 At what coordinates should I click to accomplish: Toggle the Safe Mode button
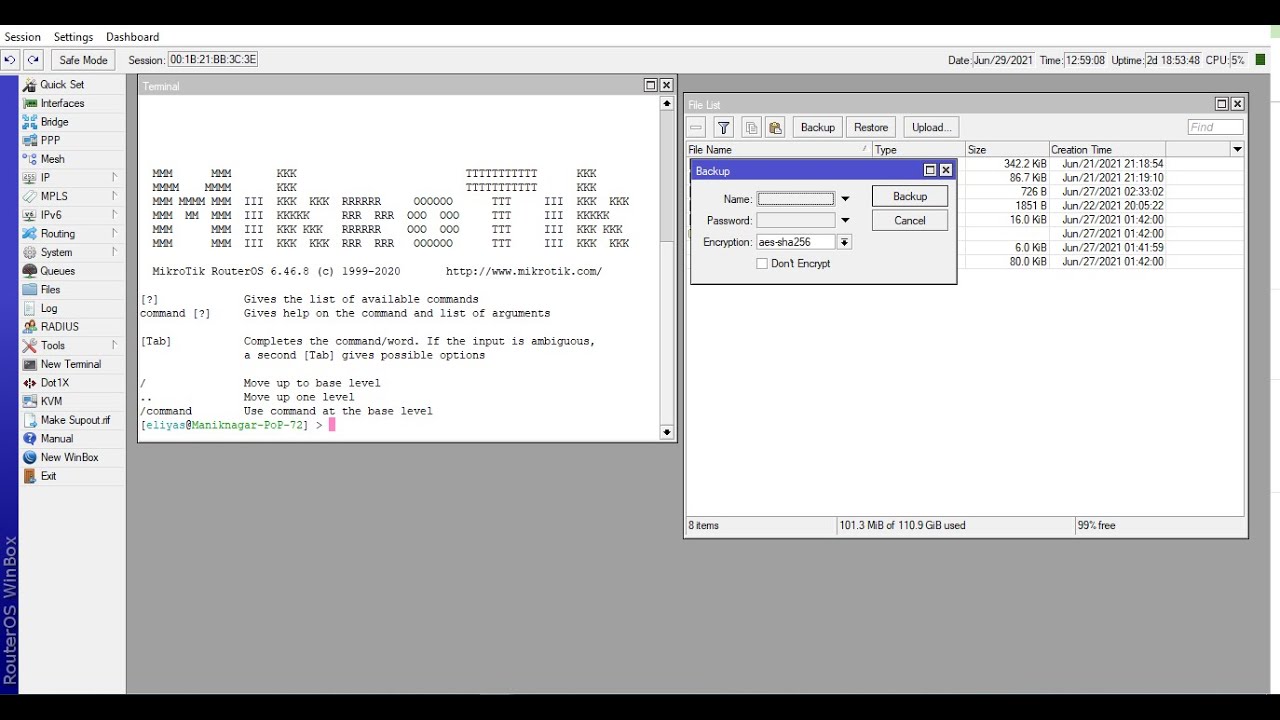[83, 60]
